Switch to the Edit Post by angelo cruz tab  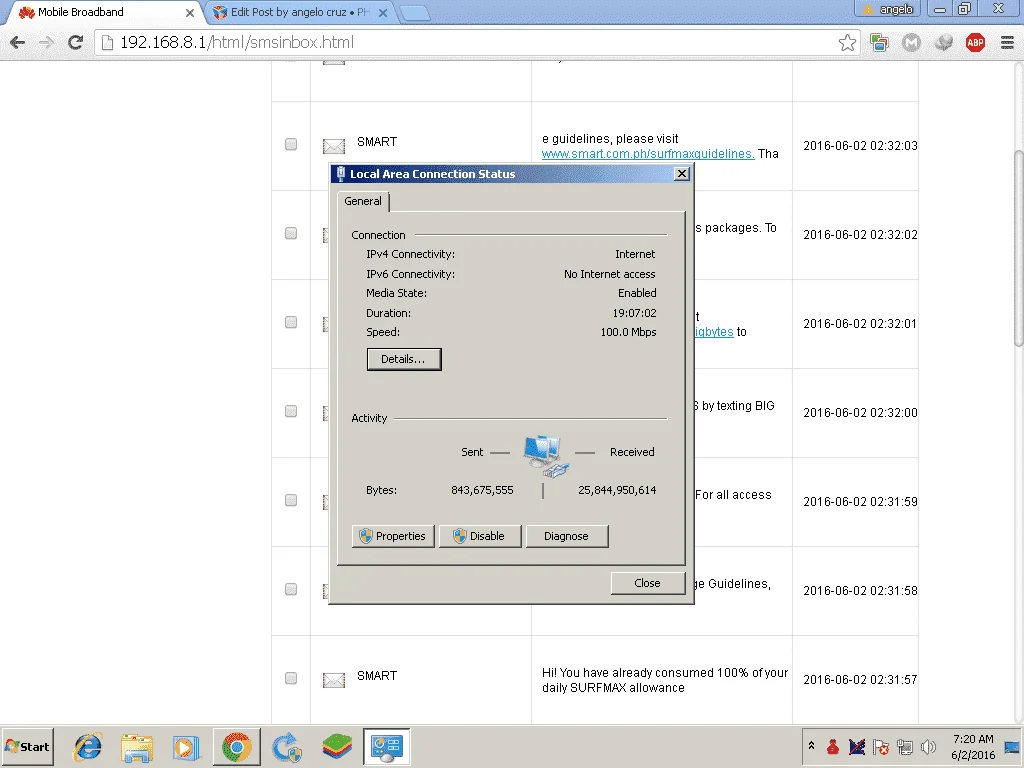pos(300,12)
